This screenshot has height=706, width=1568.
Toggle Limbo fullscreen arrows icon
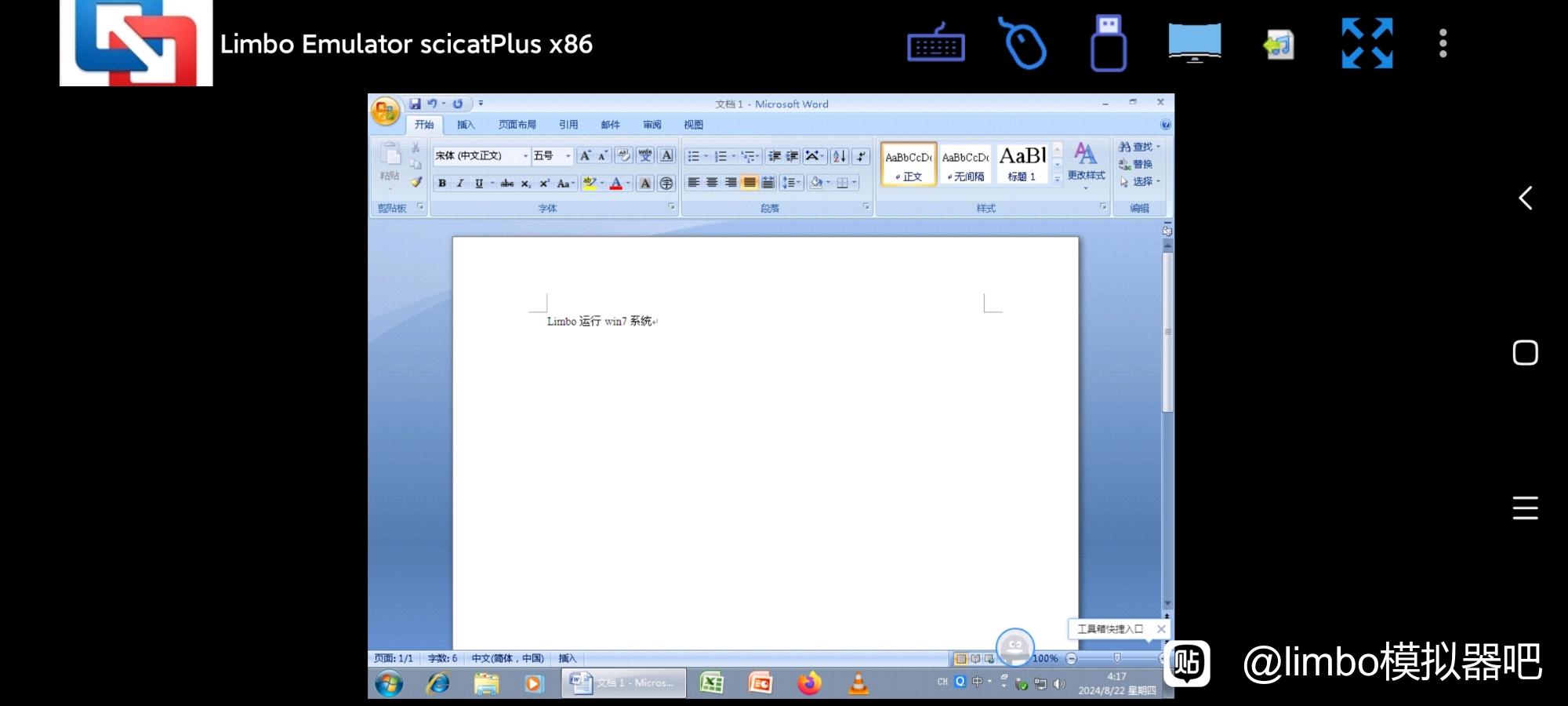1367,43
